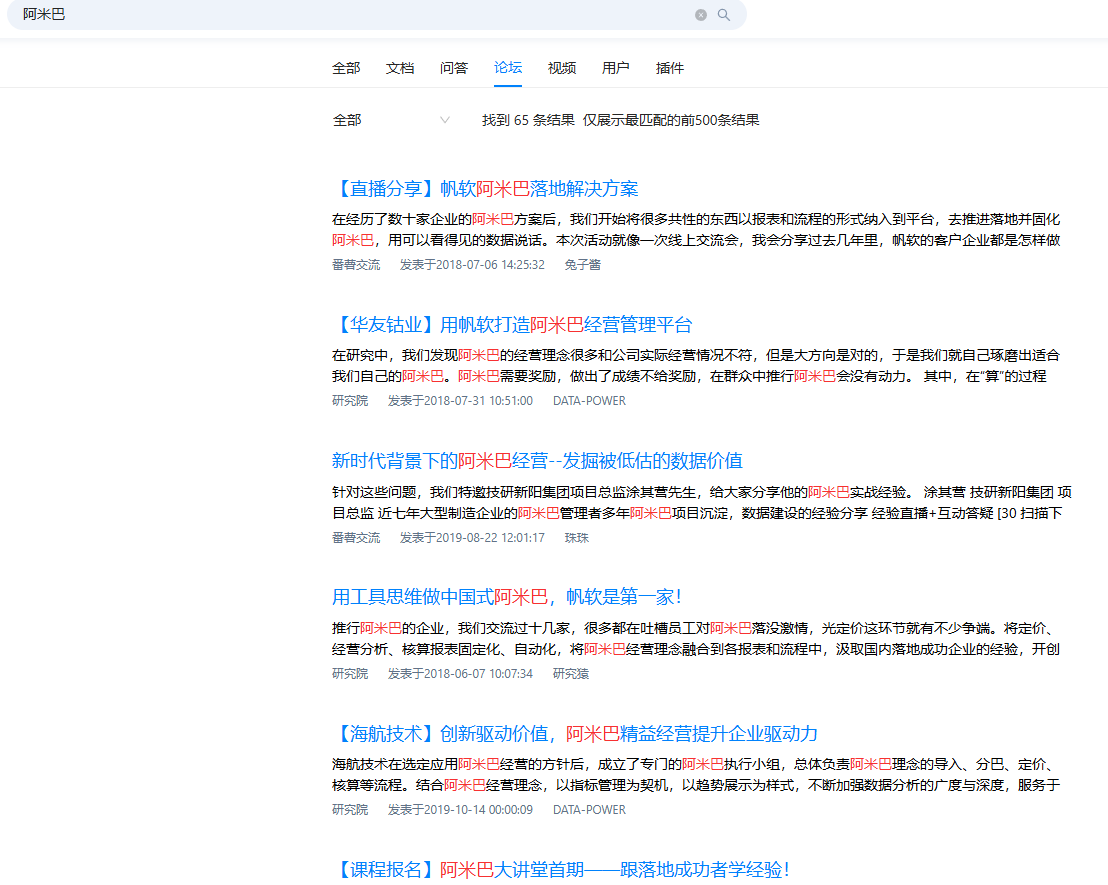Click 番薯交流 under the 直播分享 post
1108x885 pixels.
point(356,264)
